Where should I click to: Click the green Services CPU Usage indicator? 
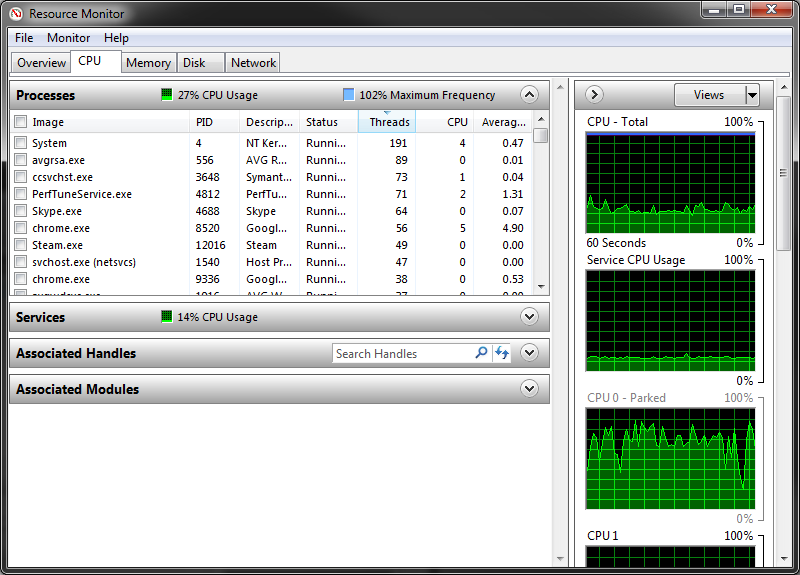click(167, 317)
